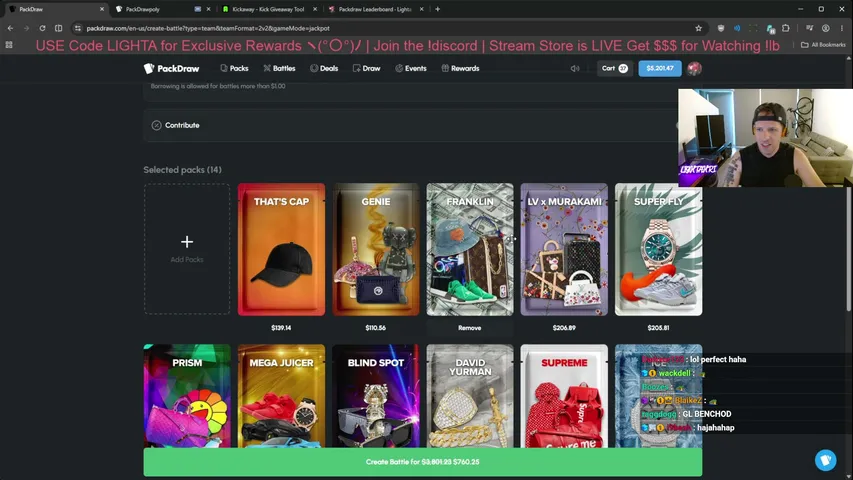853x480 pixels.
Task: Select the THAT'S CAP pack card
Action: coord(281,249)
